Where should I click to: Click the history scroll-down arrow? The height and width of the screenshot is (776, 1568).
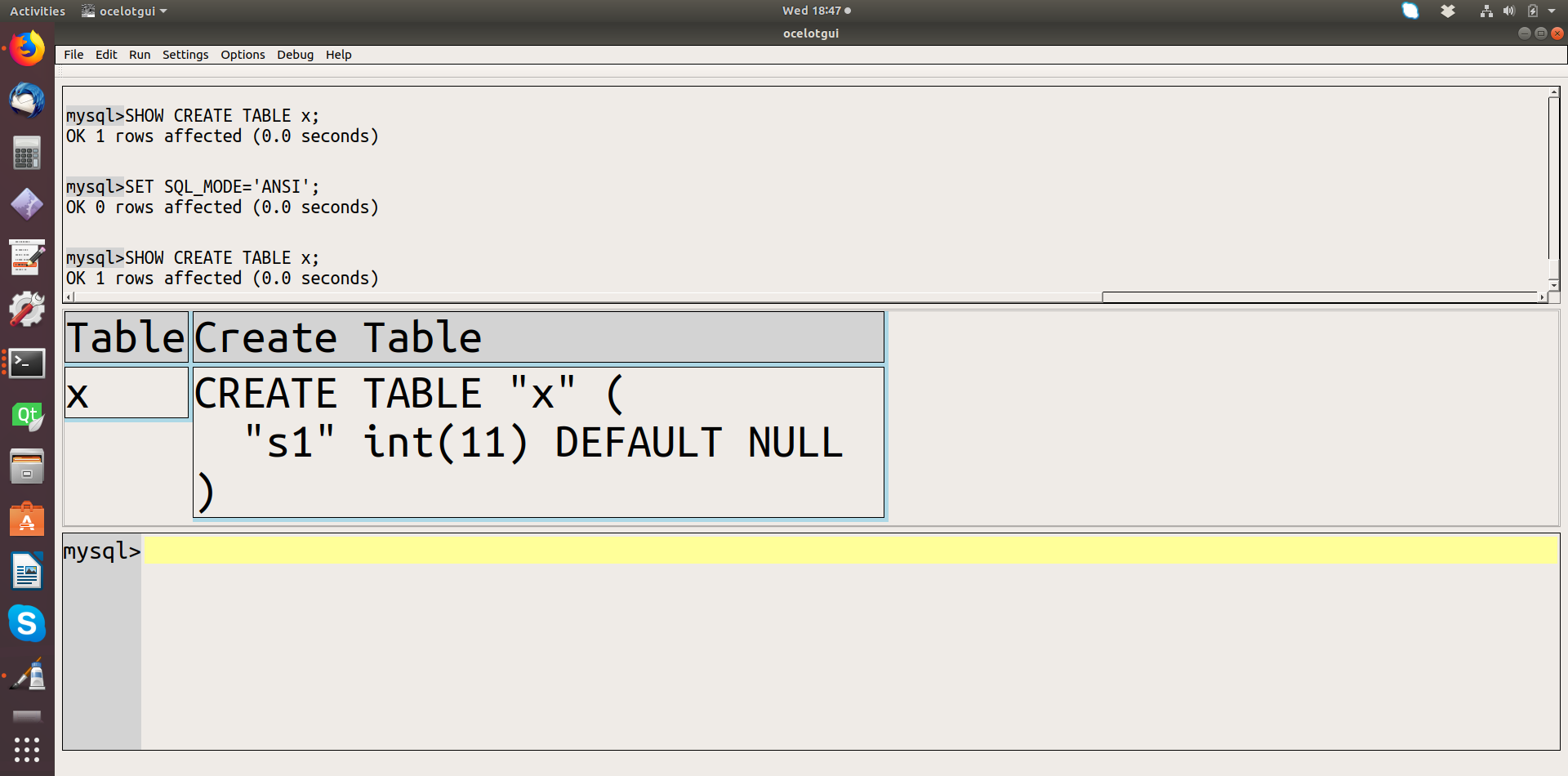tap(1554, 285)
